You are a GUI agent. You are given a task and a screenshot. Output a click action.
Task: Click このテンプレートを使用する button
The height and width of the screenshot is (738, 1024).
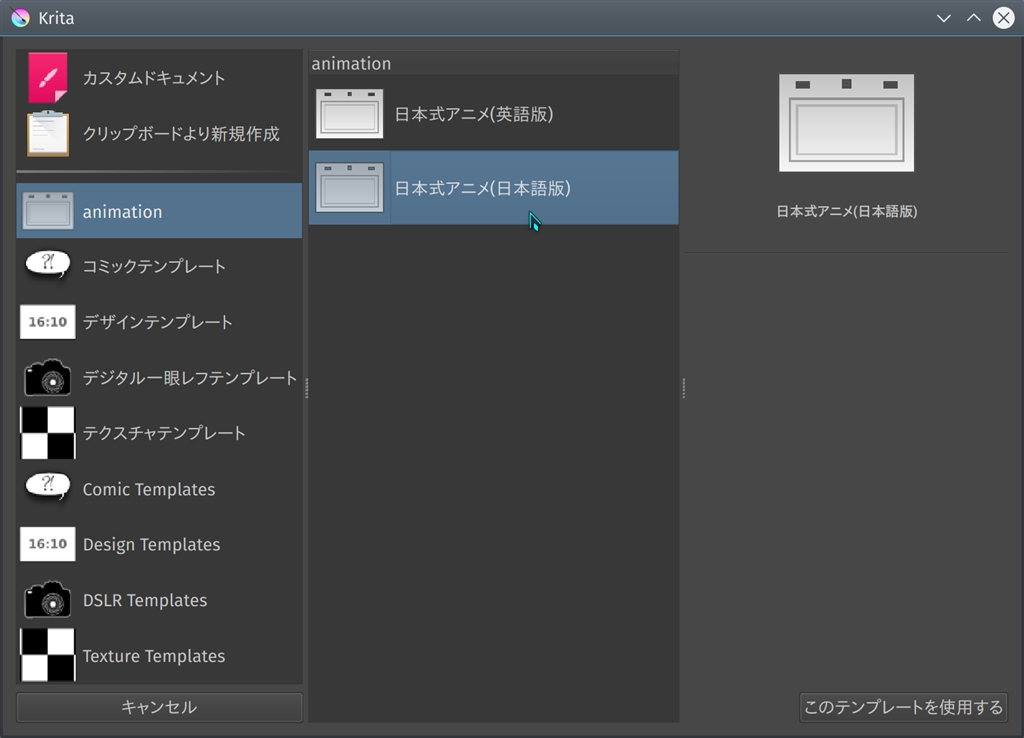[903, 707]
